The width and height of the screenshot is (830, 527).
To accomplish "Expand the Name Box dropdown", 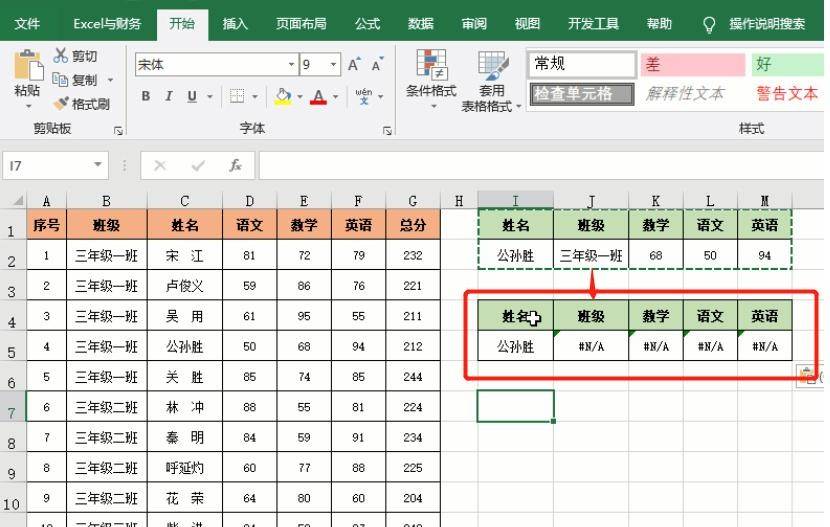I will pyautogui.click(x=98, y=165).
